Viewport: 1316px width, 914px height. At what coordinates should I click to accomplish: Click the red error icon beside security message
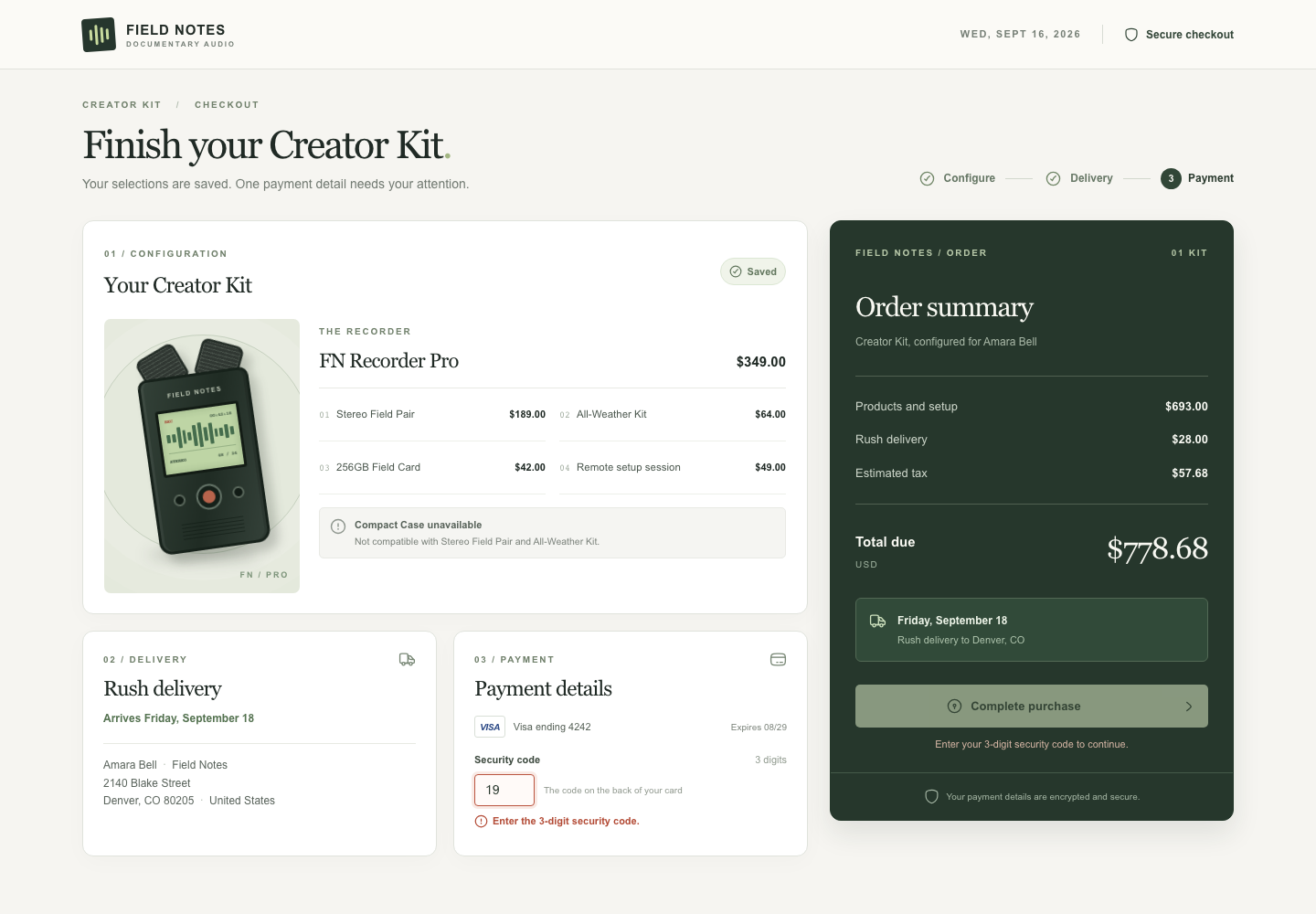[482, 821]
